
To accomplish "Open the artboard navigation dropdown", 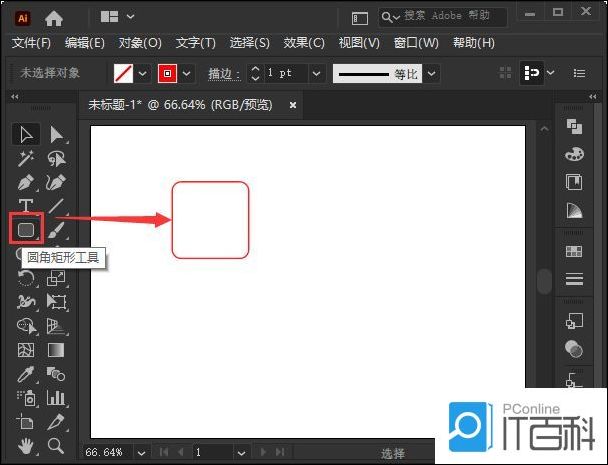I will [241, 453].
